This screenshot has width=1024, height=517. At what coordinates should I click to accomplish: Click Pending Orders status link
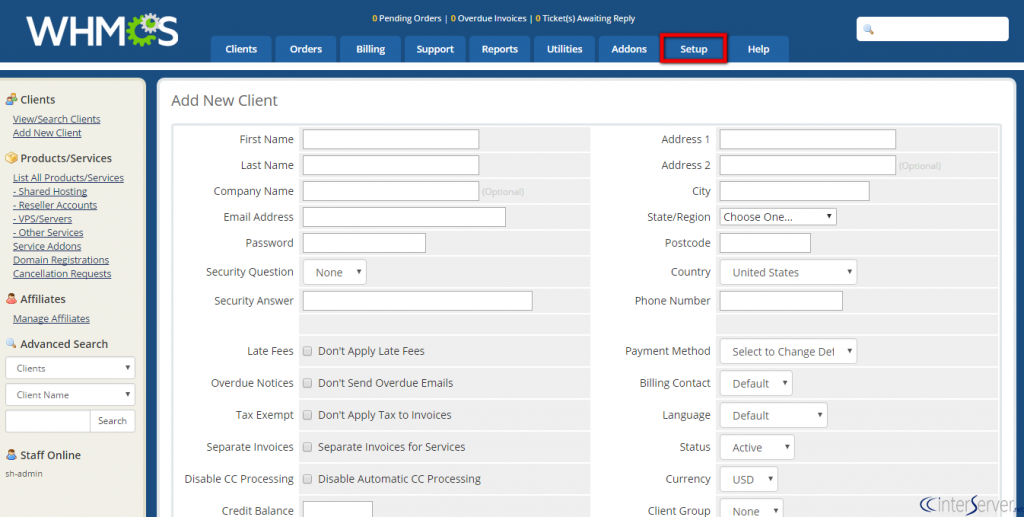pos(407,18)
